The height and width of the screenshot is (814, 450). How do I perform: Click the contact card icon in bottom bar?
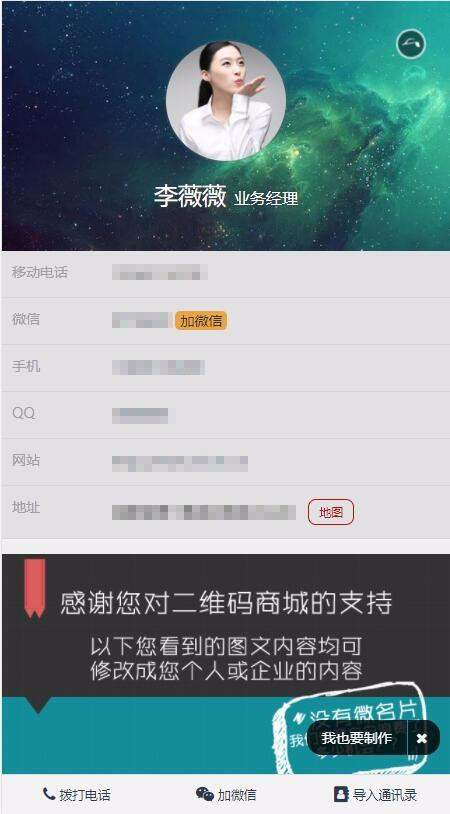340,794
